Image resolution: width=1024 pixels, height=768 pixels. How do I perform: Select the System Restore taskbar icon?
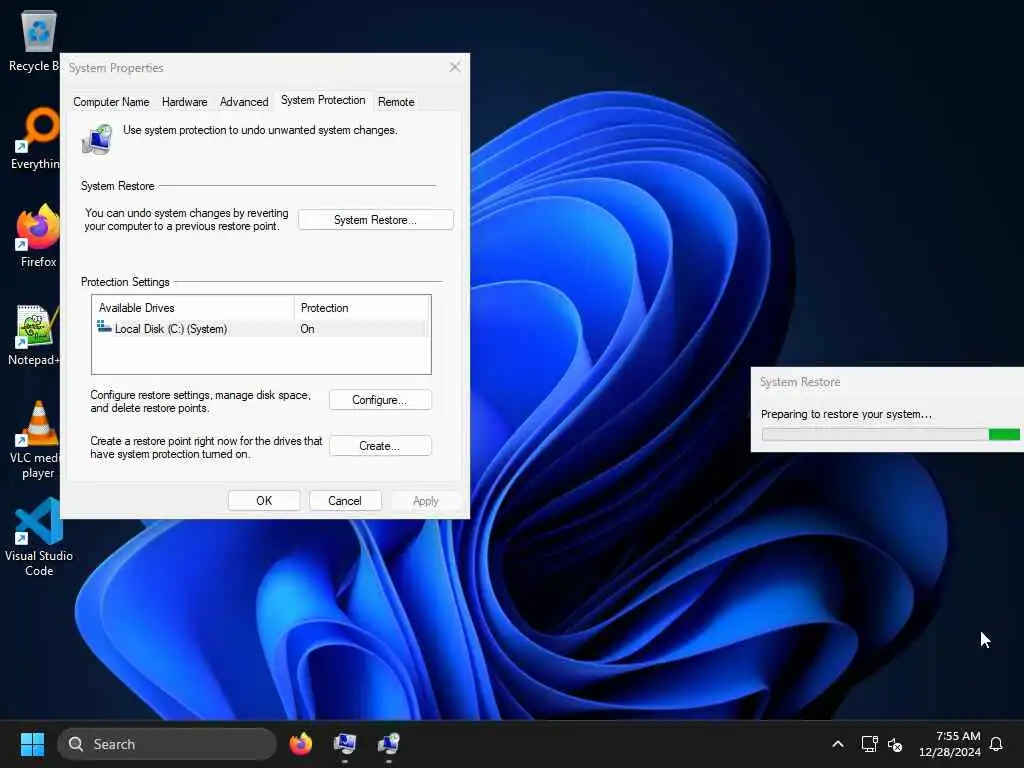pyautogui.click(x=389, y=744)
